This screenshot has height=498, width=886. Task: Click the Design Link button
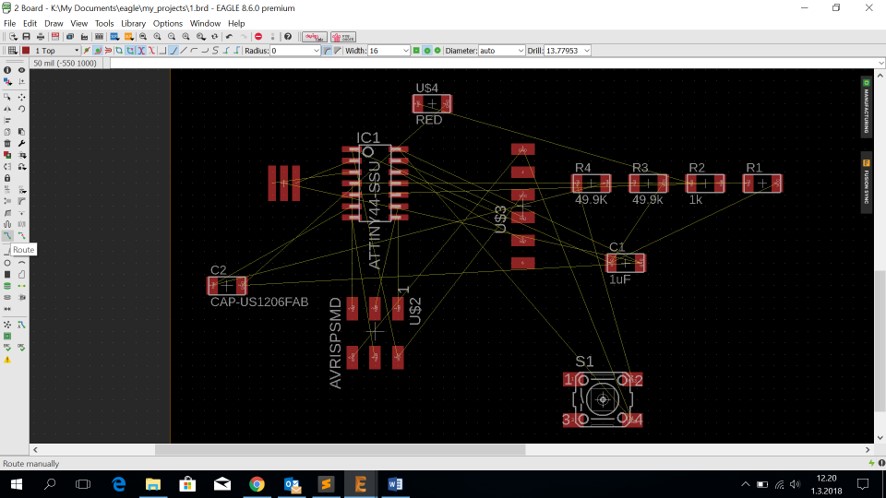[x=315, y=37]
